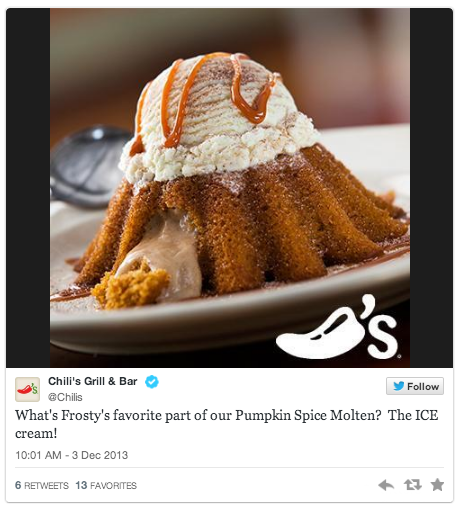This screenshot has height=507, width=461.
Task: Click the retweet arrows icon
Action: (x=413, y=485)
